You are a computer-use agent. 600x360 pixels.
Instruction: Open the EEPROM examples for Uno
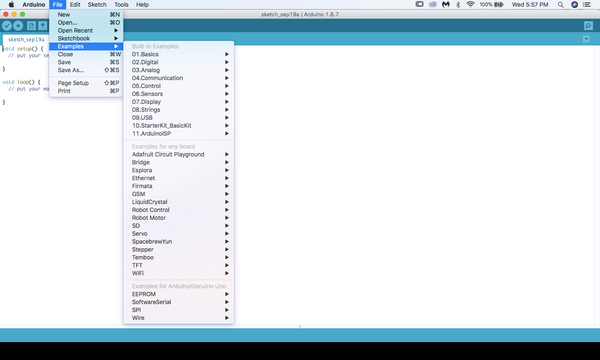tap(179, 294)
